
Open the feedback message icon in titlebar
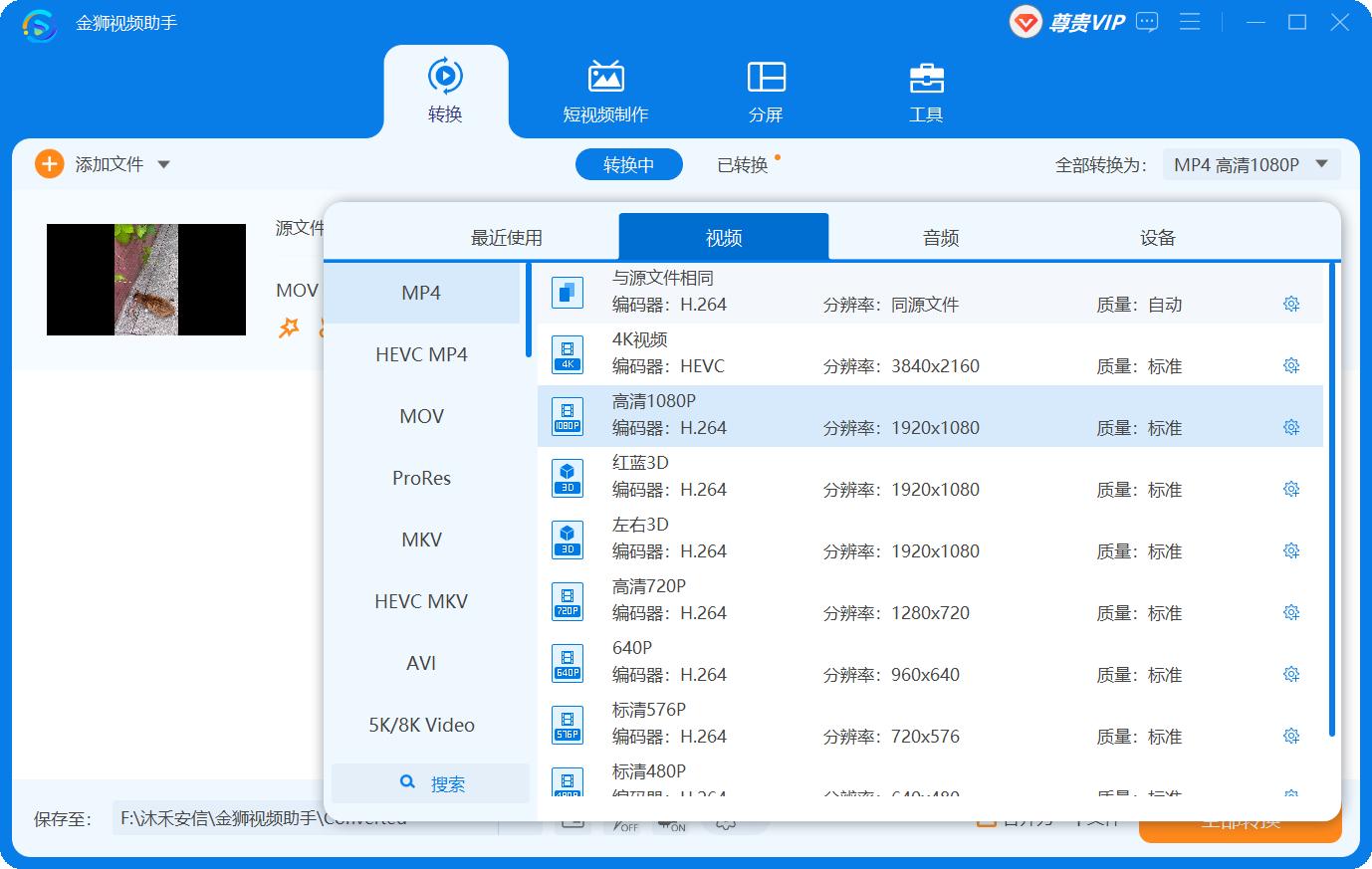click(x=1146, y=22)
